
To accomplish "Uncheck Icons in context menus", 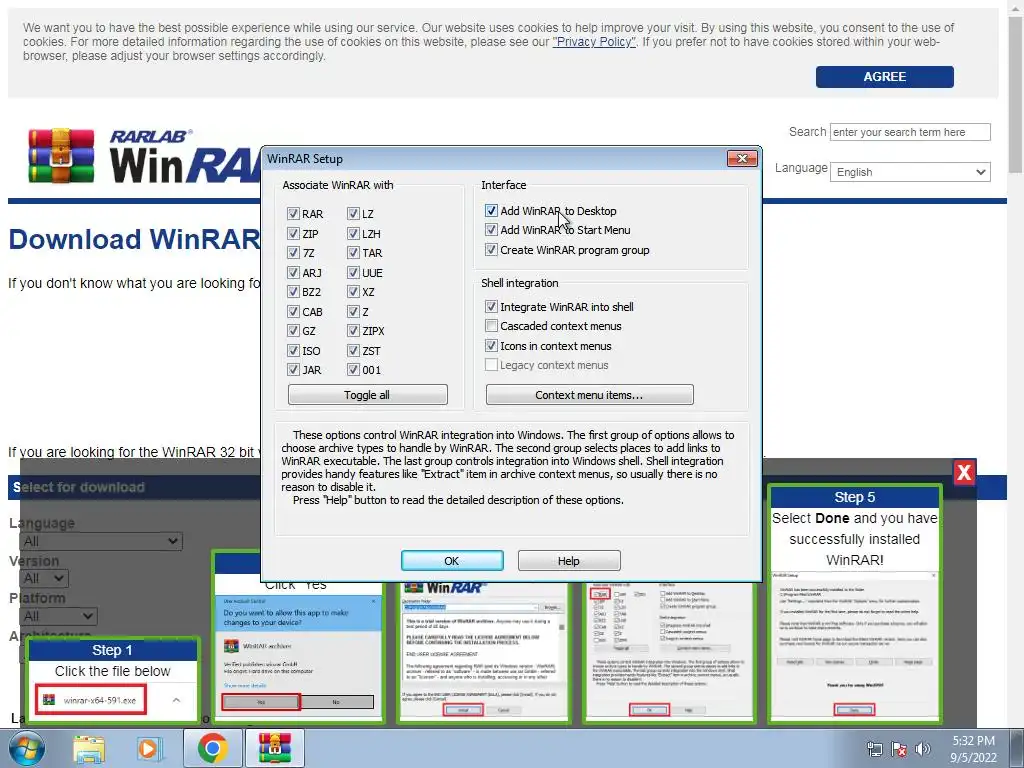I will [x=491, y=345].
